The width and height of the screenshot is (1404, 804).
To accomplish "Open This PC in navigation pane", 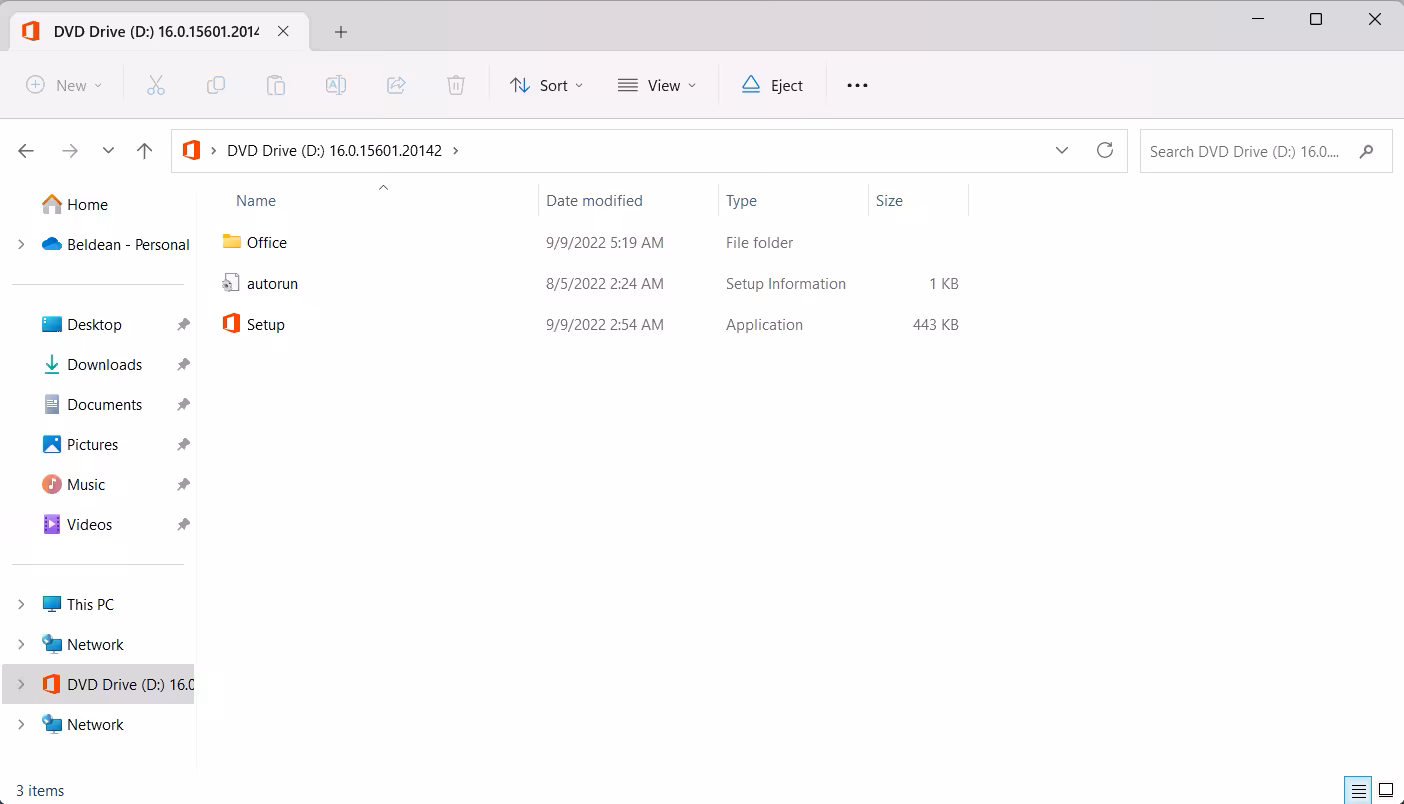I will tap(90, 604).
